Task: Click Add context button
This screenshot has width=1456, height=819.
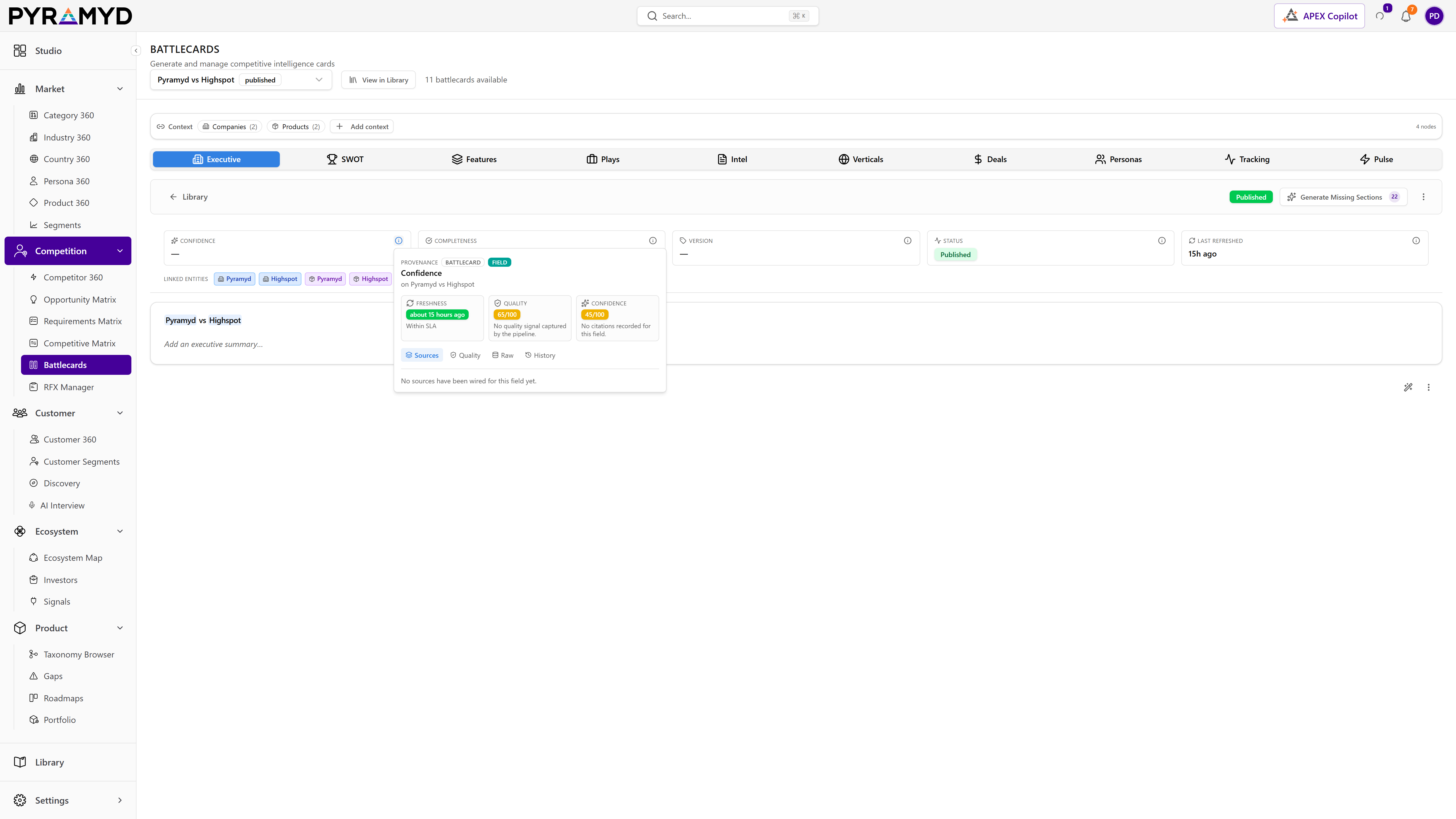Action: [362, 127]
